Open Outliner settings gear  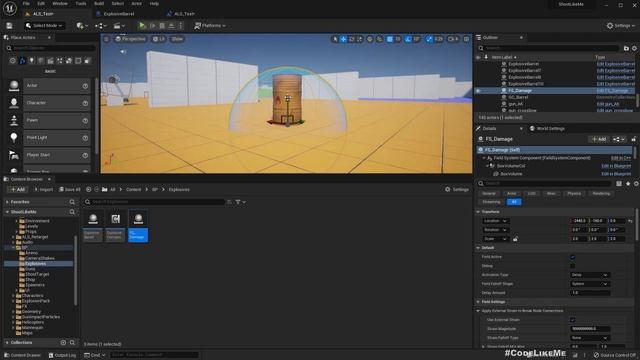[x=635, y=48]
